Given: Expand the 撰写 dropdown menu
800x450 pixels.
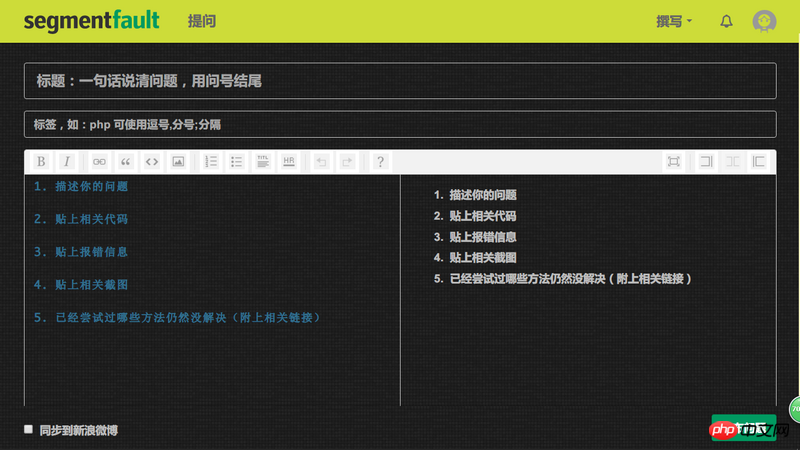Looking at the screenshot, I should pyautogui.click(x=674, y=21).
